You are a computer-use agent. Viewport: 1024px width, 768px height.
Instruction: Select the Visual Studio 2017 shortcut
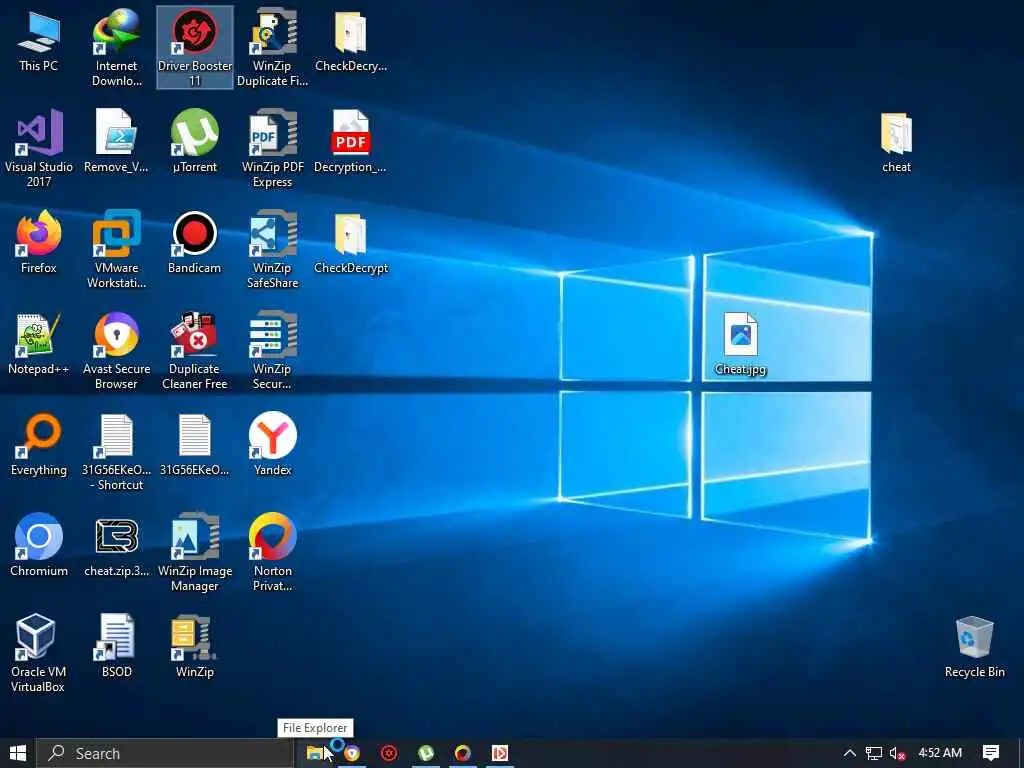(39, 149)
